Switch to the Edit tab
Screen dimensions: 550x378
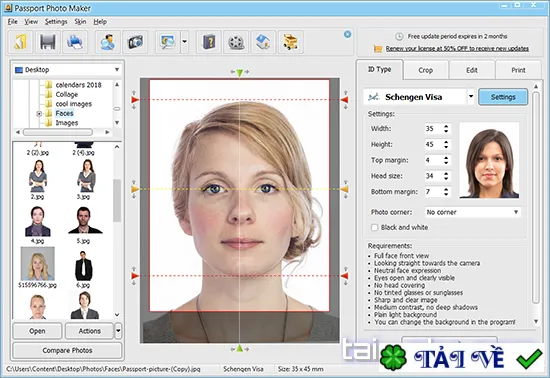472,70
